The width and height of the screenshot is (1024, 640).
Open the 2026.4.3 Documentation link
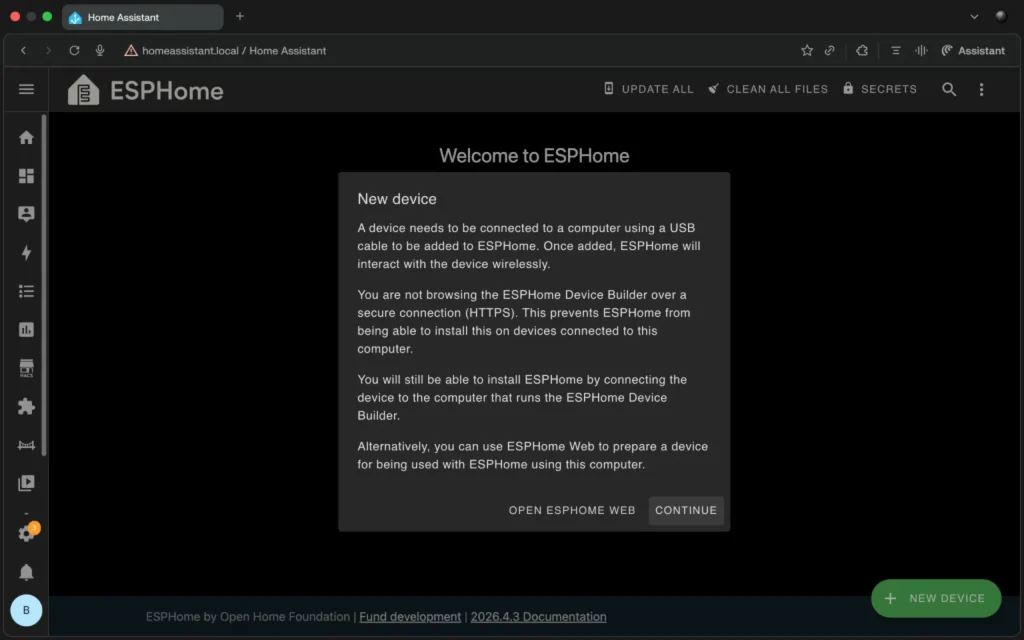click(x=538, y=616)
